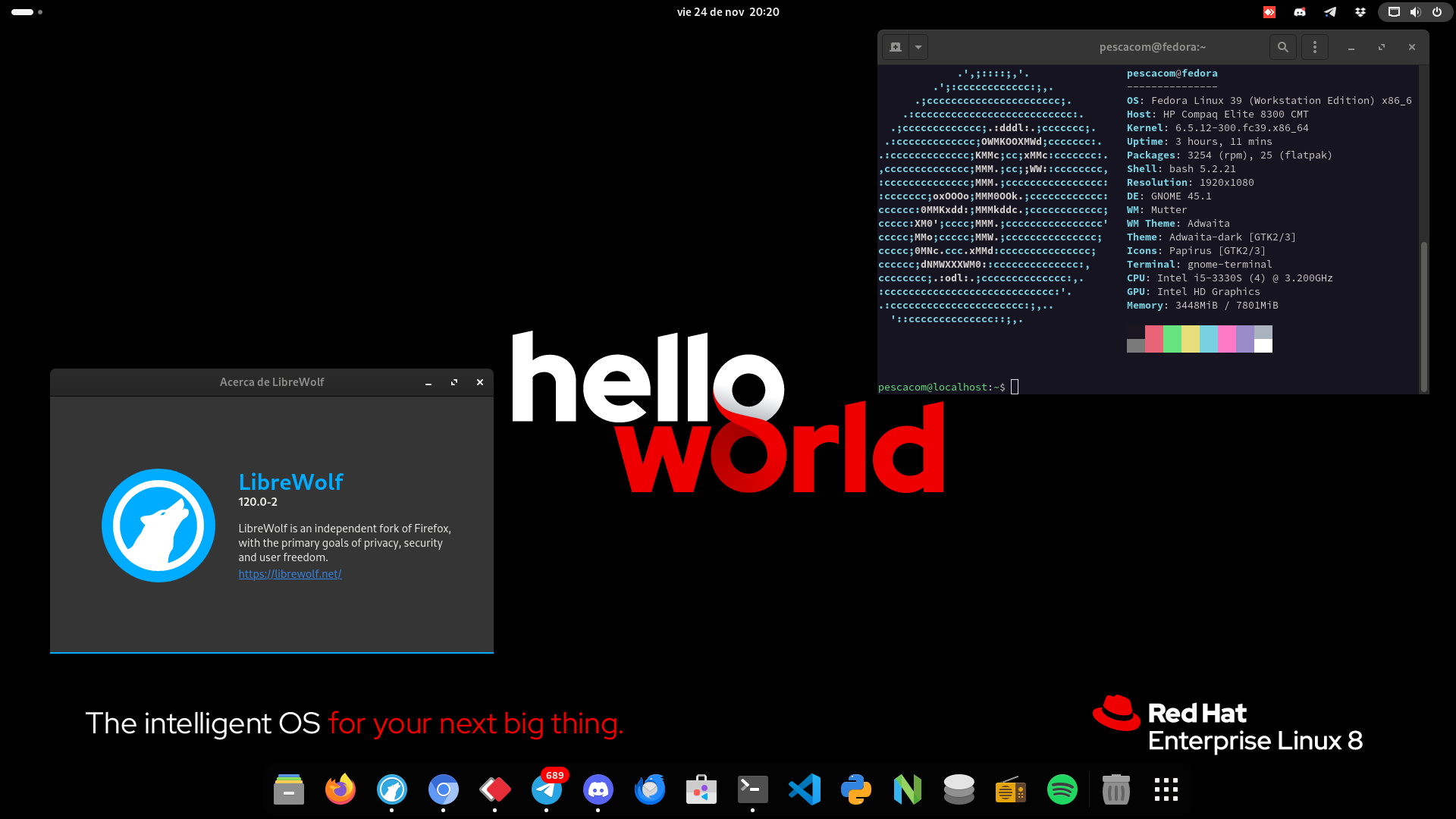The width and height of the screenshot is (1456, 819).
Task: Open the radio app in the dock
Action: [1010, 789]
